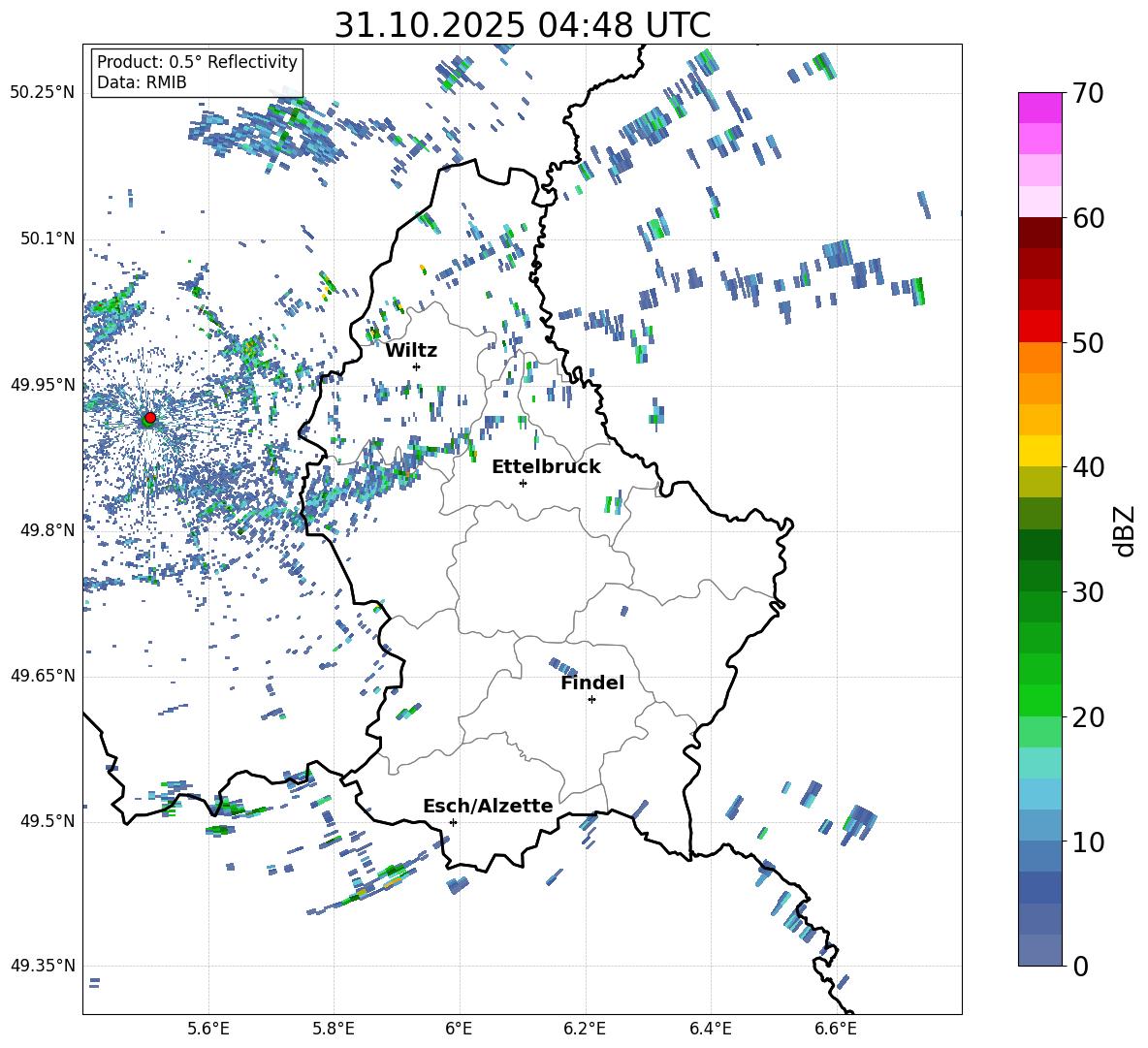
Task: Click the dBZ colorbar axis label
Action: [1126, 530]
